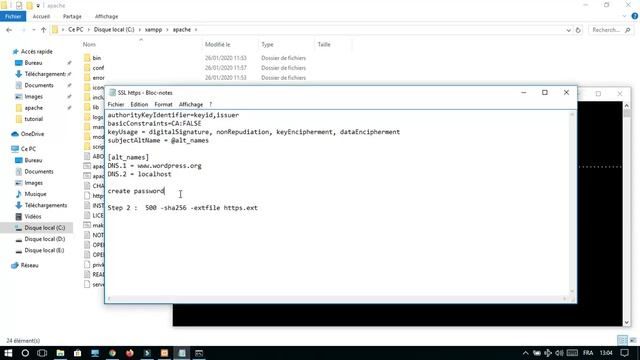640x360 pixels.
Task: Place cursor after 'create password' text
Action: click(165, 191)
